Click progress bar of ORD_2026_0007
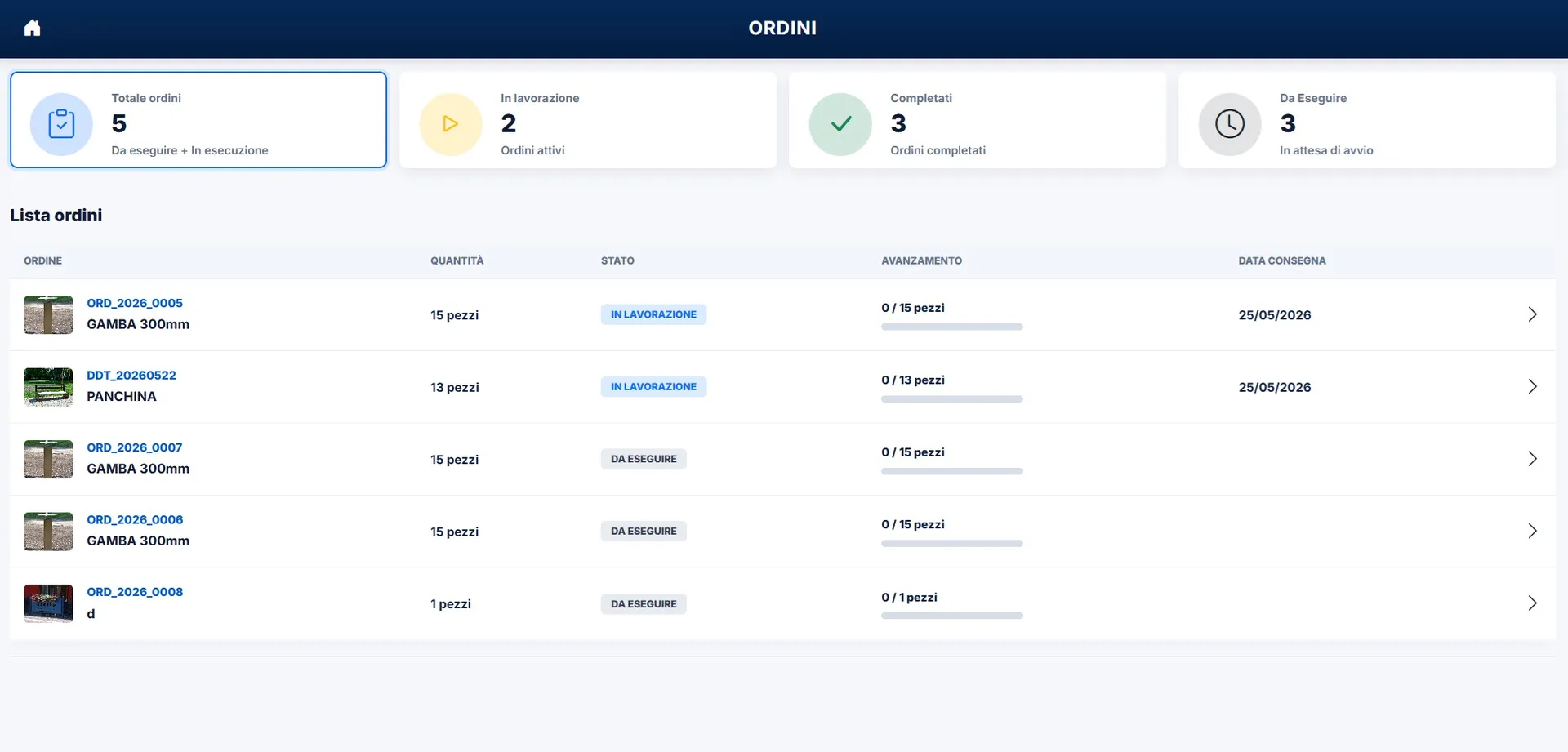The height and width of the screenshot is (752, 1568). [x=952, y=471]
